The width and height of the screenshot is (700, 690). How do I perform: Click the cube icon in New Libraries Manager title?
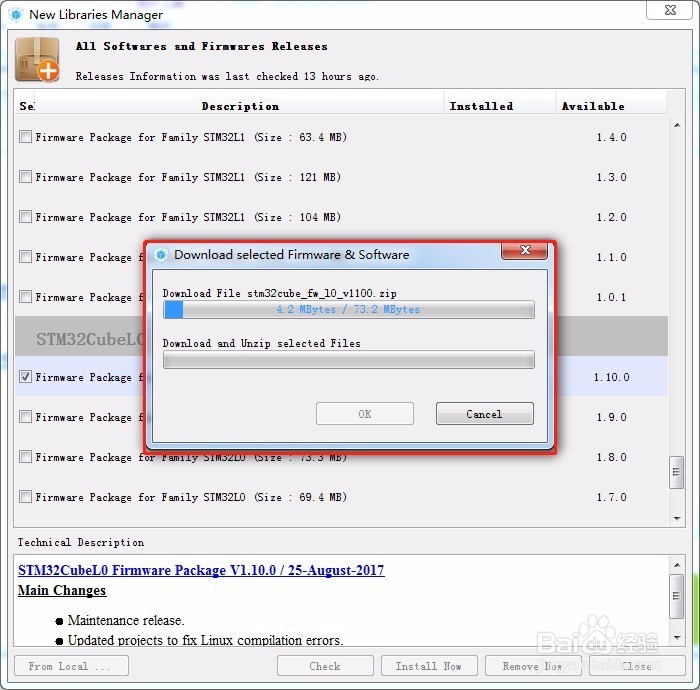pos(17,15)
